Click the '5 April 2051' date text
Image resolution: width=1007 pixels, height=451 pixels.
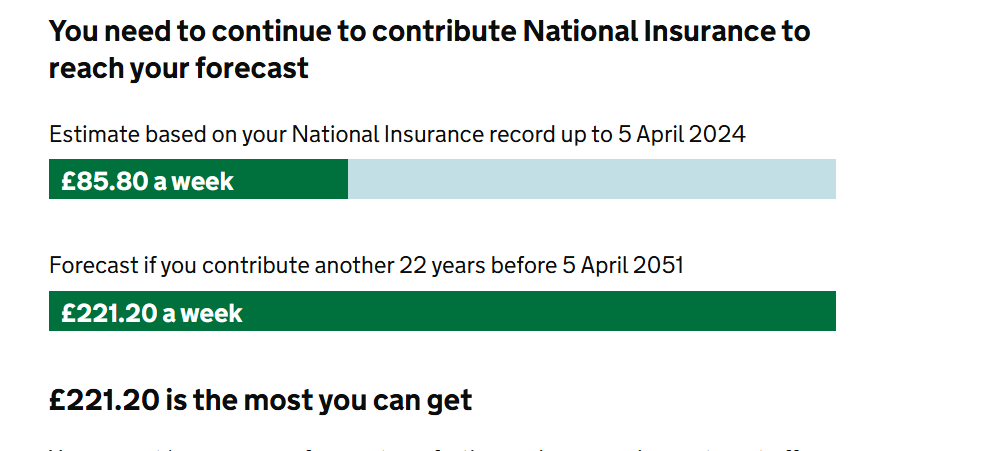pos(623,265)
